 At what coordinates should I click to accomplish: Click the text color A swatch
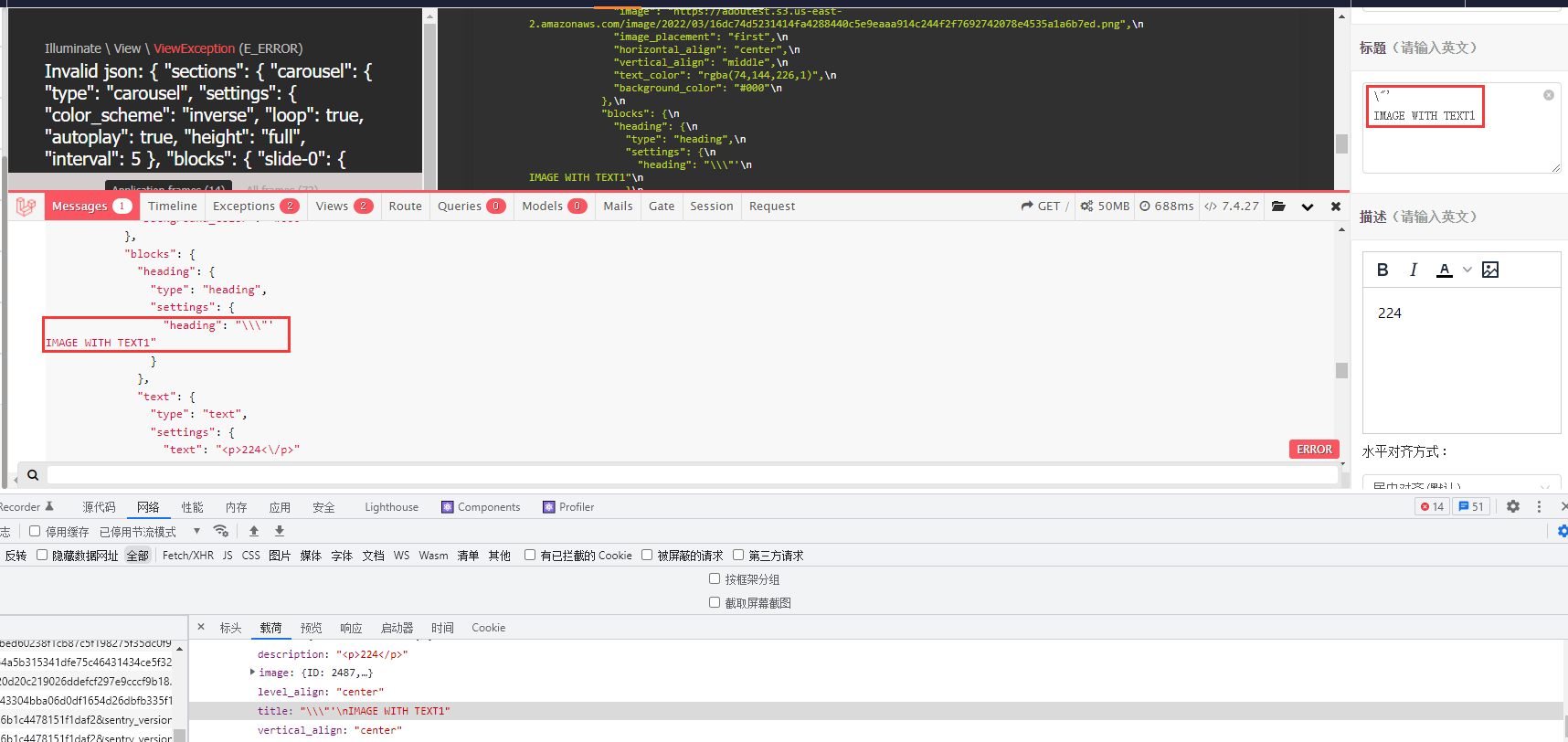point(1445,270)
